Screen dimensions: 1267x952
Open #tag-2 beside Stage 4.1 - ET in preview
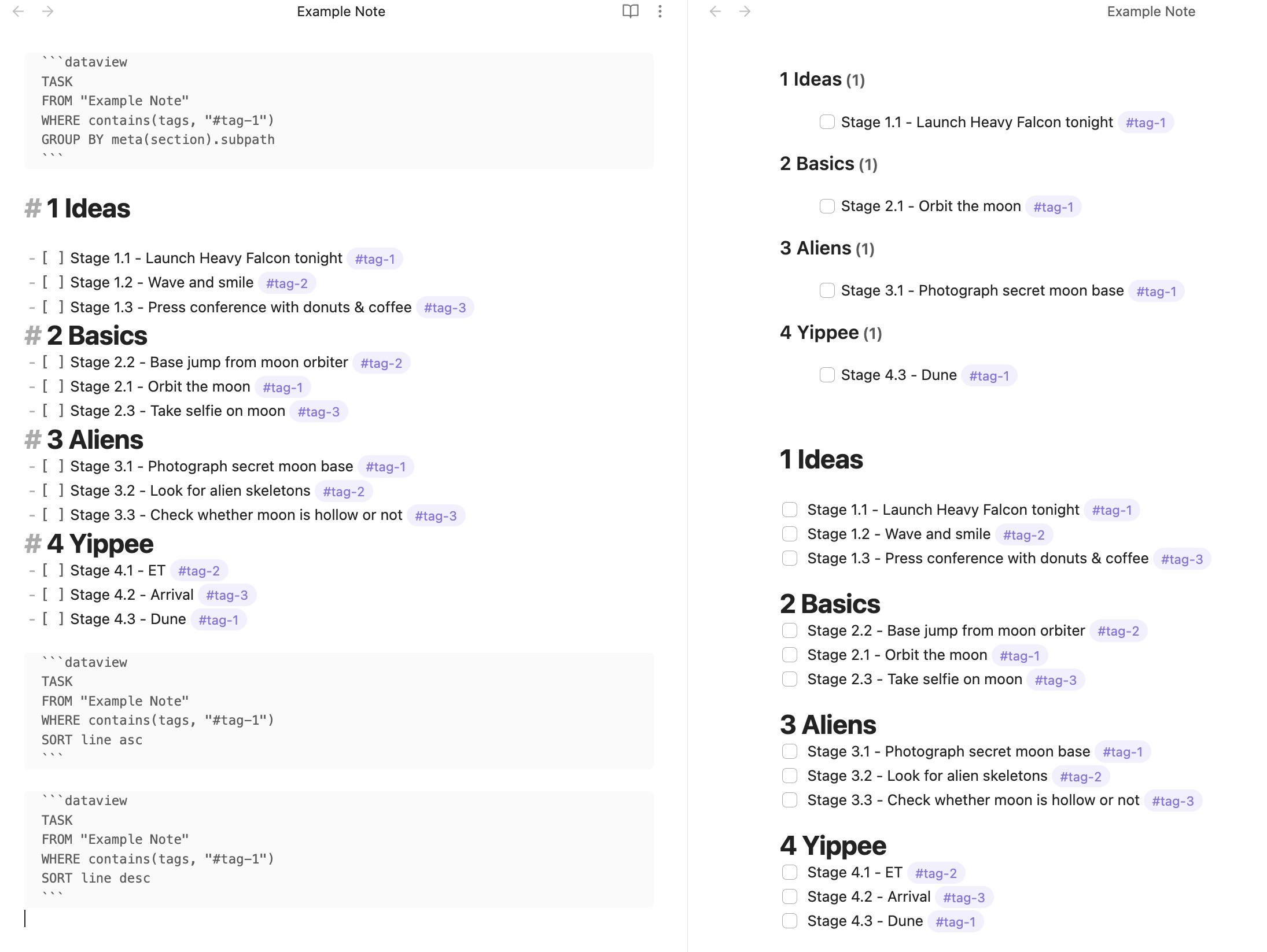(x=935, y=873)
